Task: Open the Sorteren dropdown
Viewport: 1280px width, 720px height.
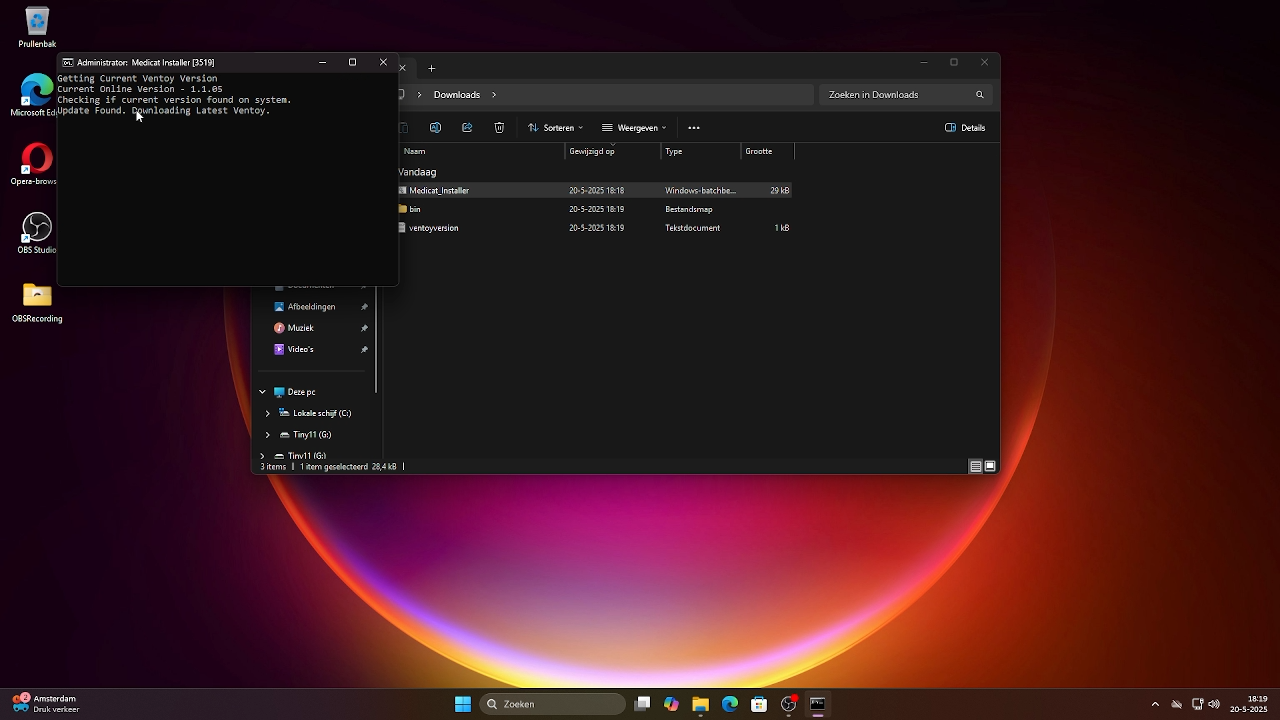Action: 555,128
